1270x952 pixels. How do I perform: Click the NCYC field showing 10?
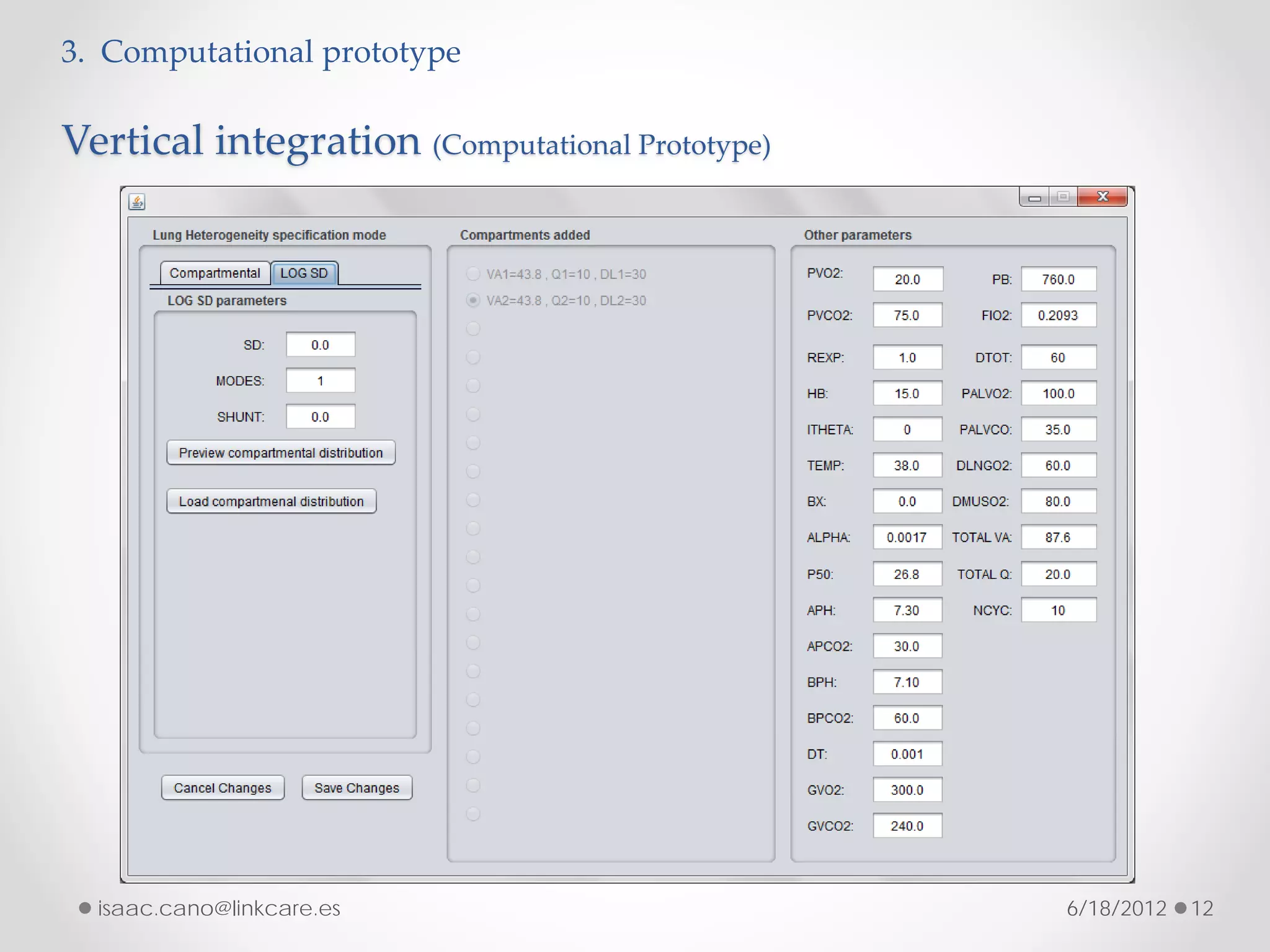coord(1059,610)
